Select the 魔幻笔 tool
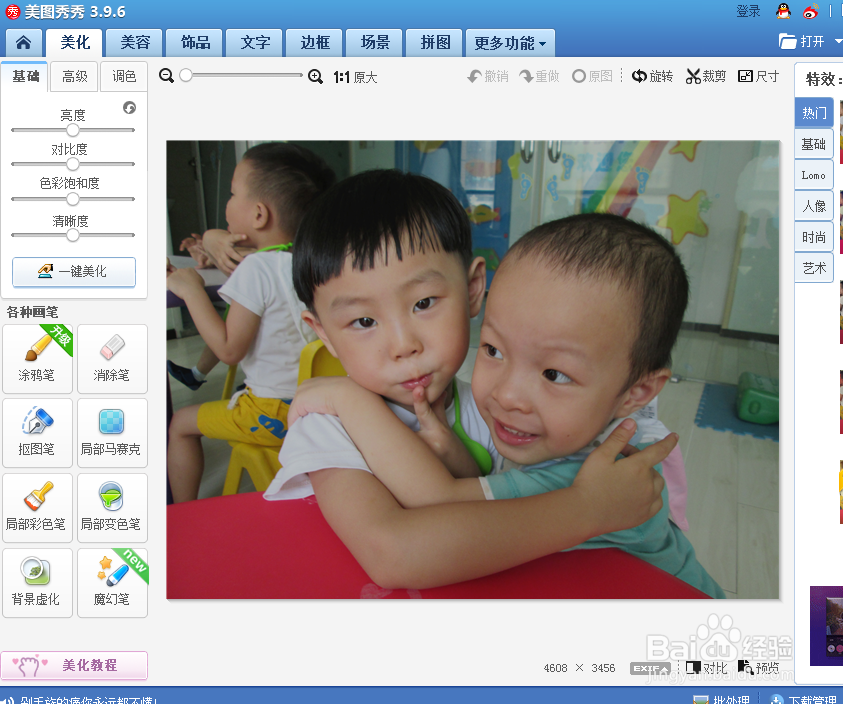843x704 pixels. [112, 583]
